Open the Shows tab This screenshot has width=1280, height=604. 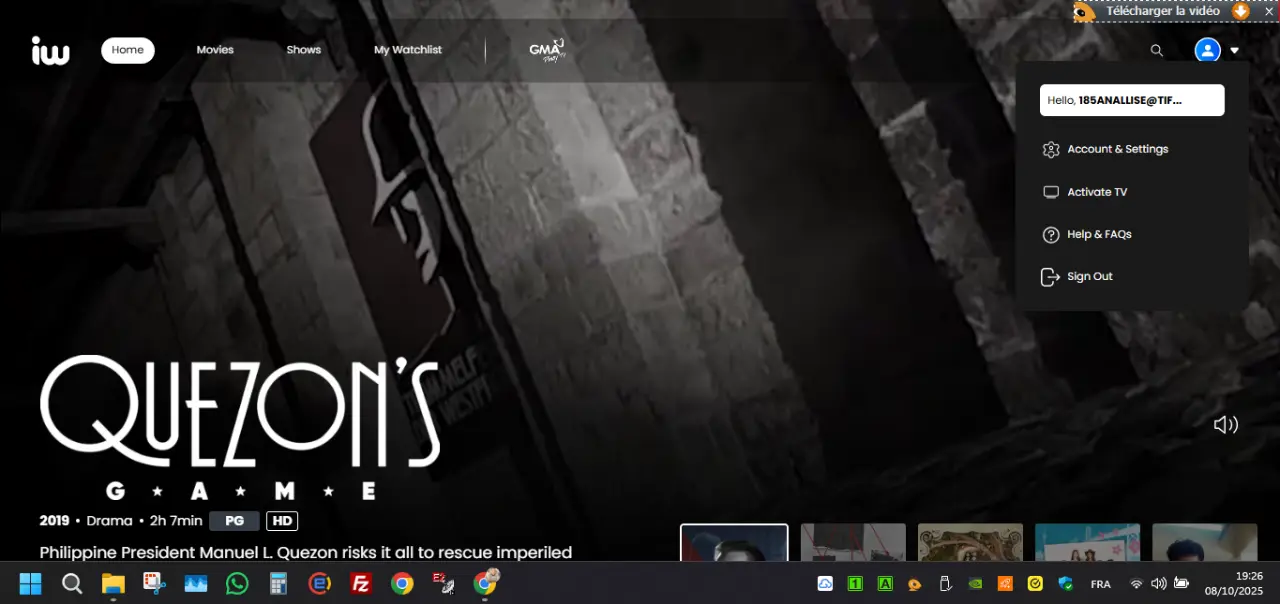click(x=304, y=50)
